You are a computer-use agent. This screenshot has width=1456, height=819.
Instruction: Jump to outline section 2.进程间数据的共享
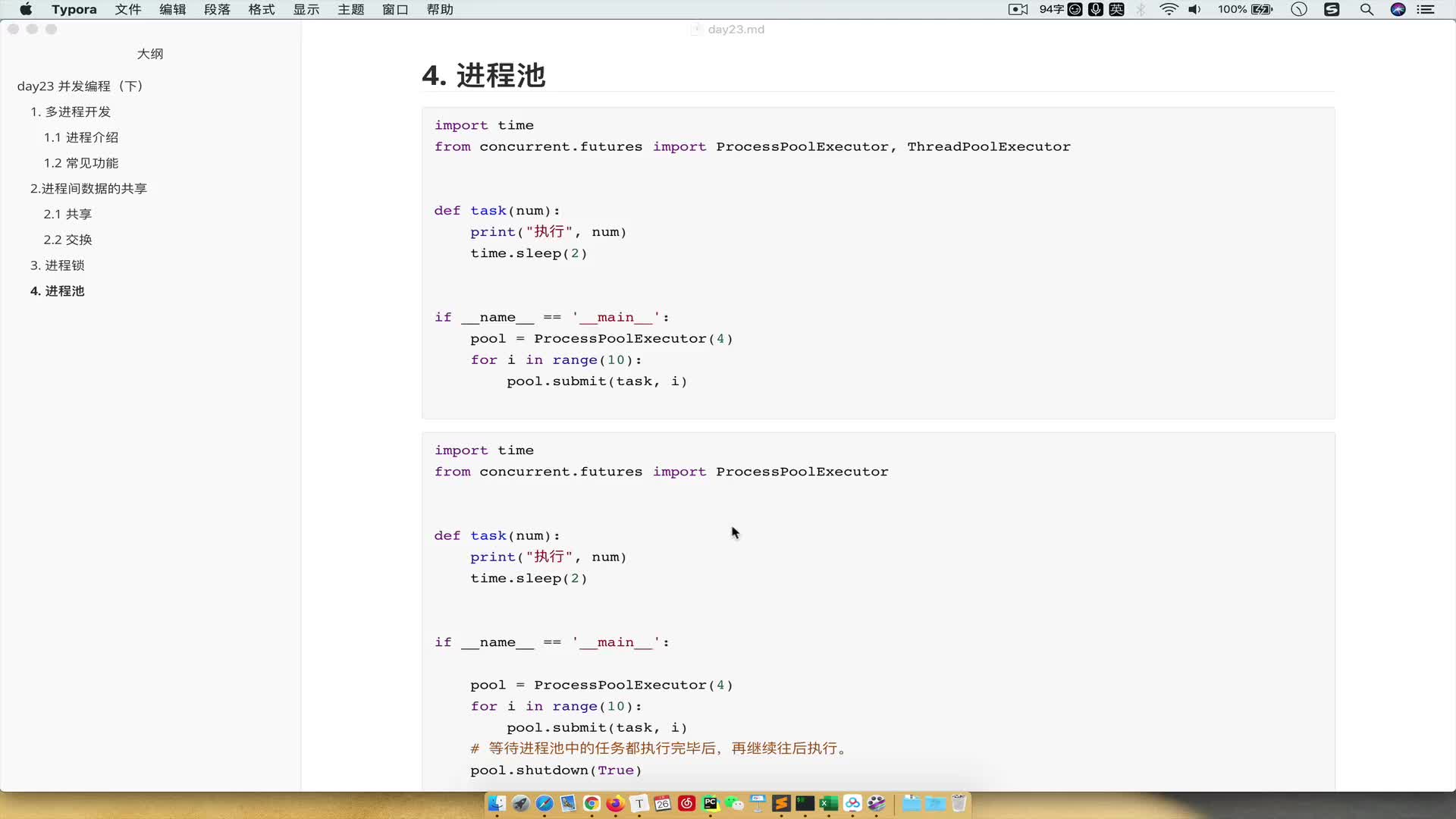click(x=89, y=188)
